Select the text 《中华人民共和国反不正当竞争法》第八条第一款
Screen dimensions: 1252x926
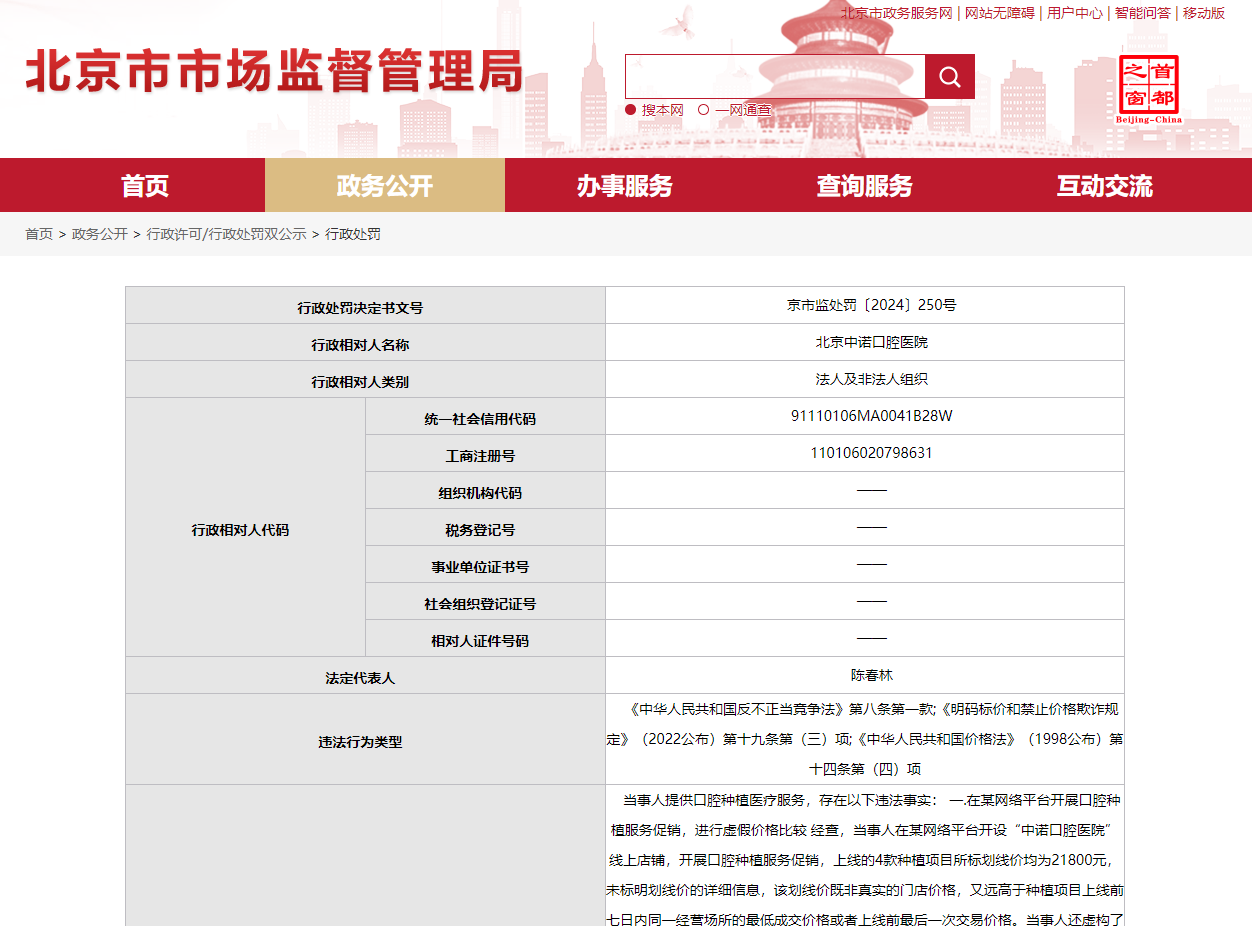tap(780, 709)
